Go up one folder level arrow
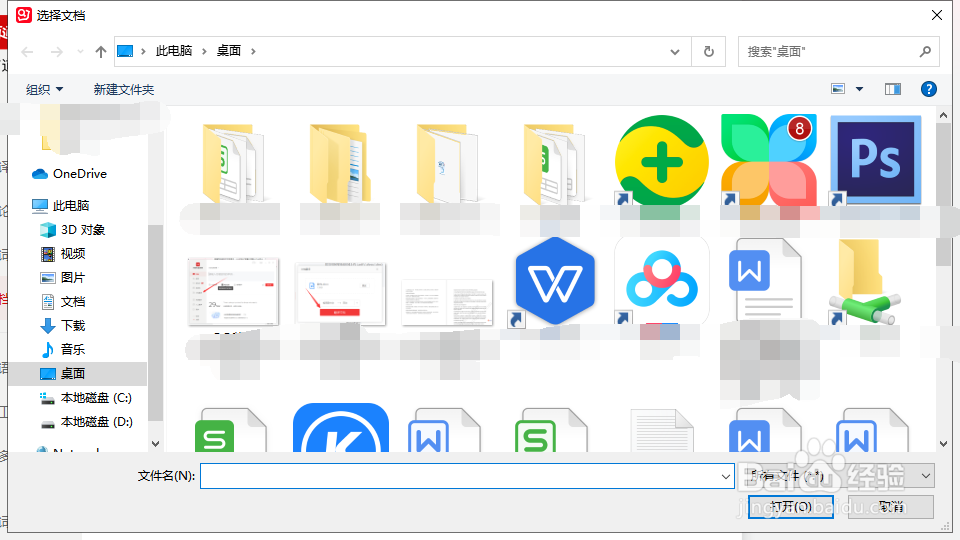This screenshot has width=960, height=540. point(101,52)
